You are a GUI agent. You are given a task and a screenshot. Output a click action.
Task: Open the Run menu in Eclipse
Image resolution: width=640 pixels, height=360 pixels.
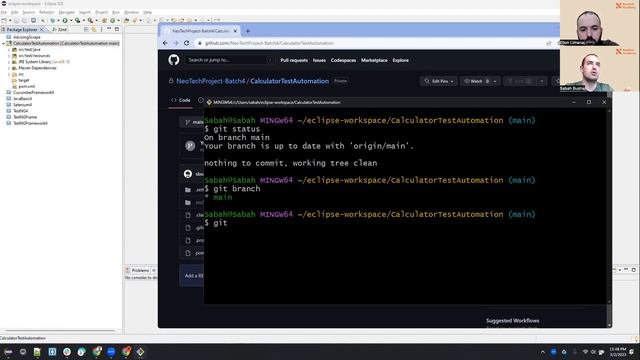pyautogui.click(x=116, y=13)
